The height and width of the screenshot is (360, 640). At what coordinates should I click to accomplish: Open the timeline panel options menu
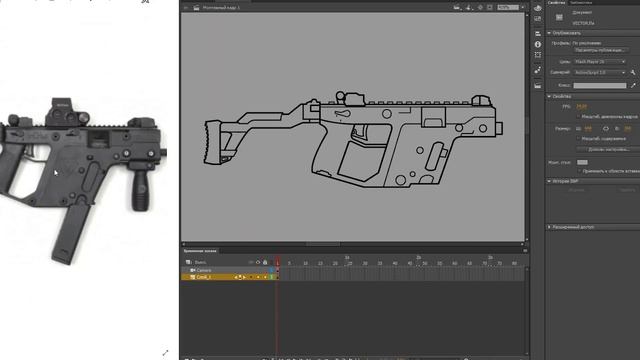(525, 251)
